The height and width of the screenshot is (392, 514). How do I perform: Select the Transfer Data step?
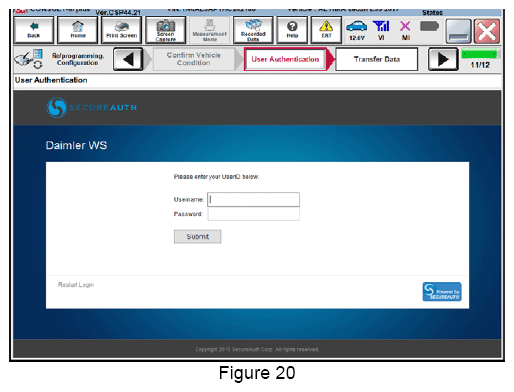pos(377,59)
